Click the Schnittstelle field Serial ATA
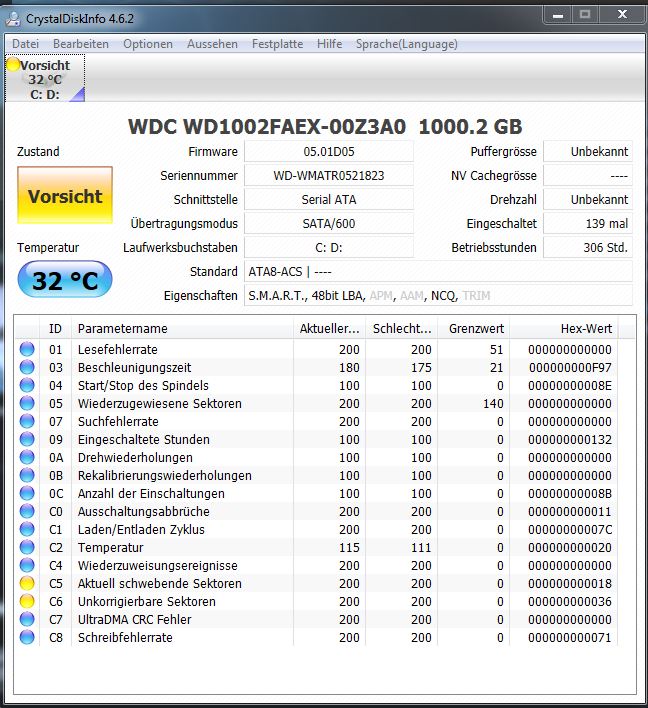 tap(329, 199)
